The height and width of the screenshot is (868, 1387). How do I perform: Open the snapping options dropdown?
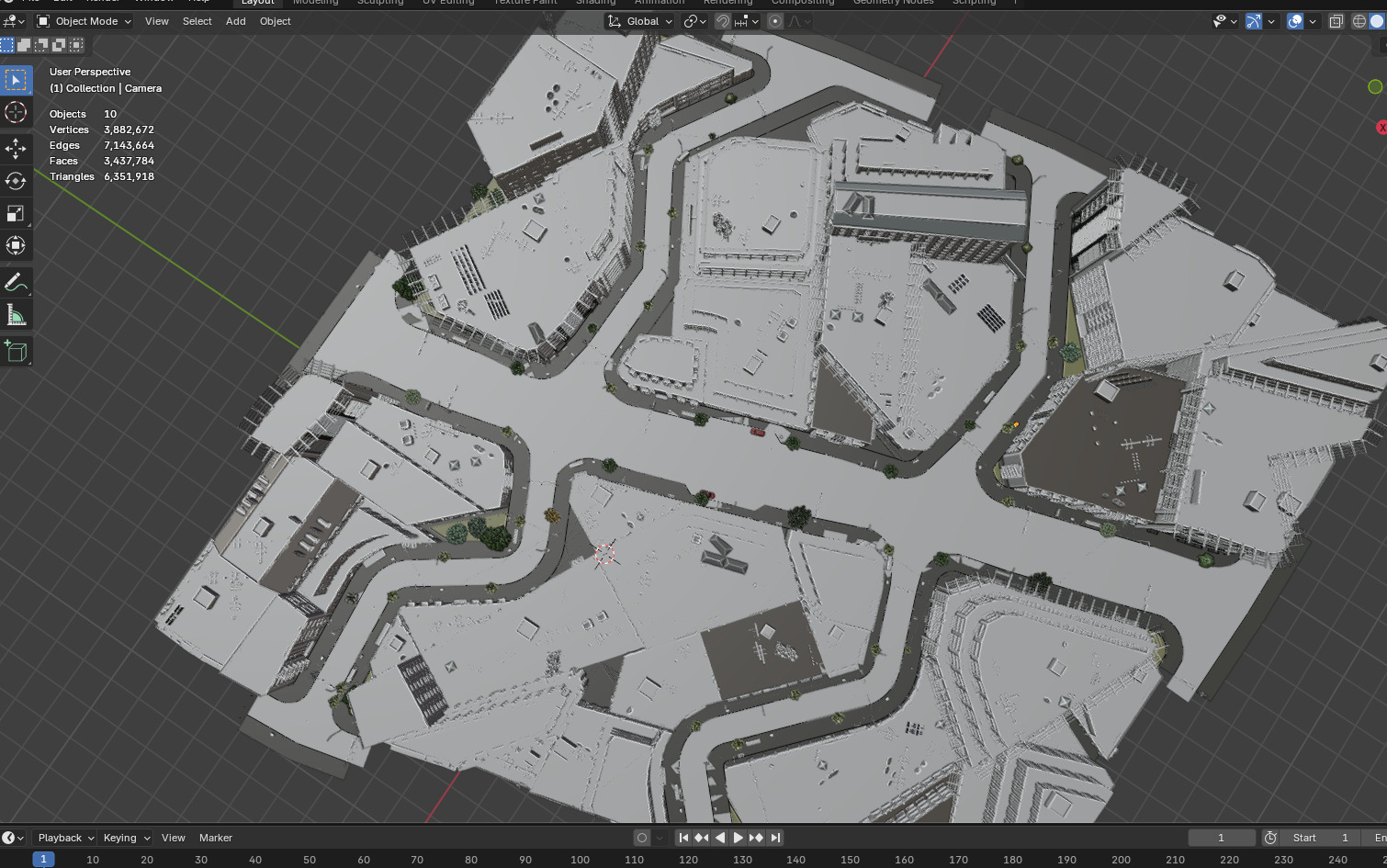click(747, 21)
